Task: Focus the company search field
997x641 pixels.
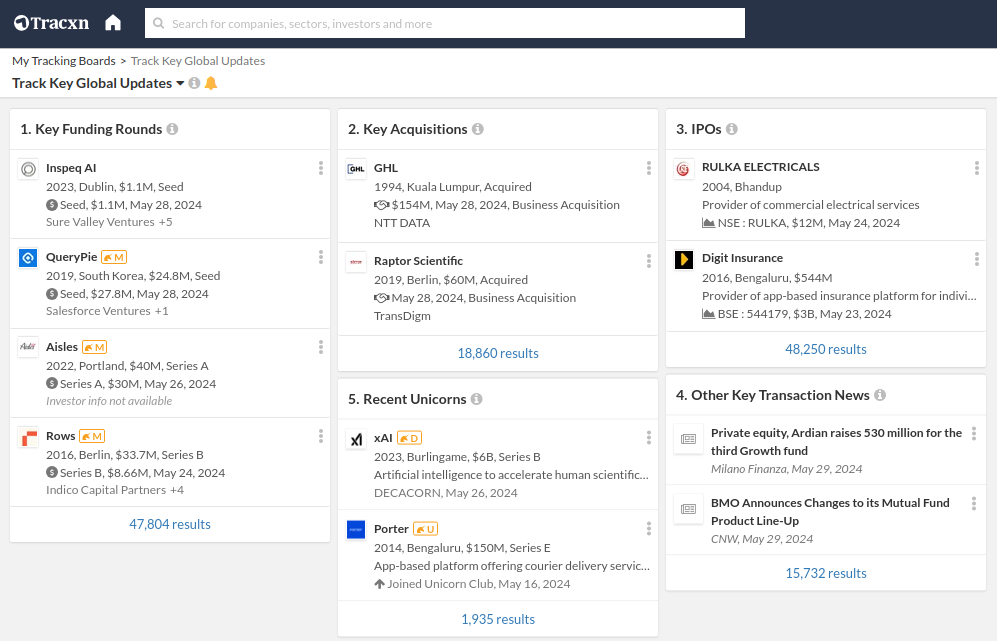Action: click(444, 23)
